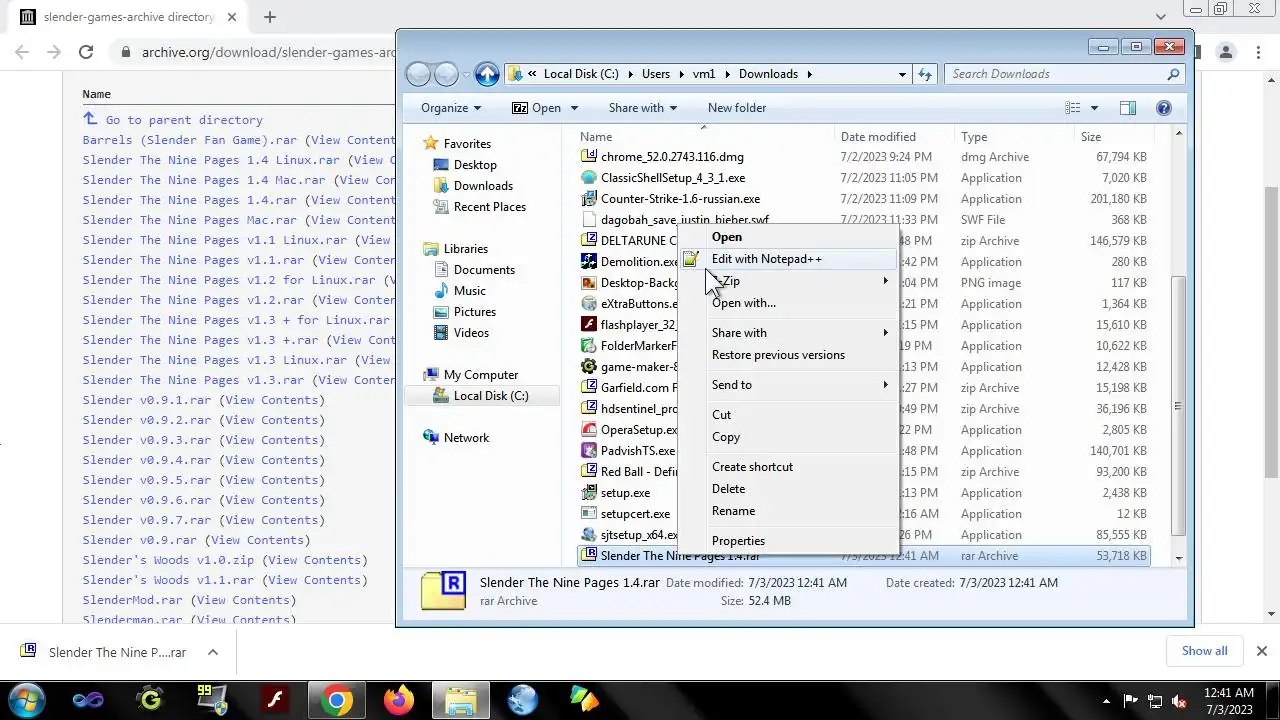This screenshot has width=1280, height=720.
Task: Open the download item chevron menu
Action: pyautogui.click(x=213, y=652)
